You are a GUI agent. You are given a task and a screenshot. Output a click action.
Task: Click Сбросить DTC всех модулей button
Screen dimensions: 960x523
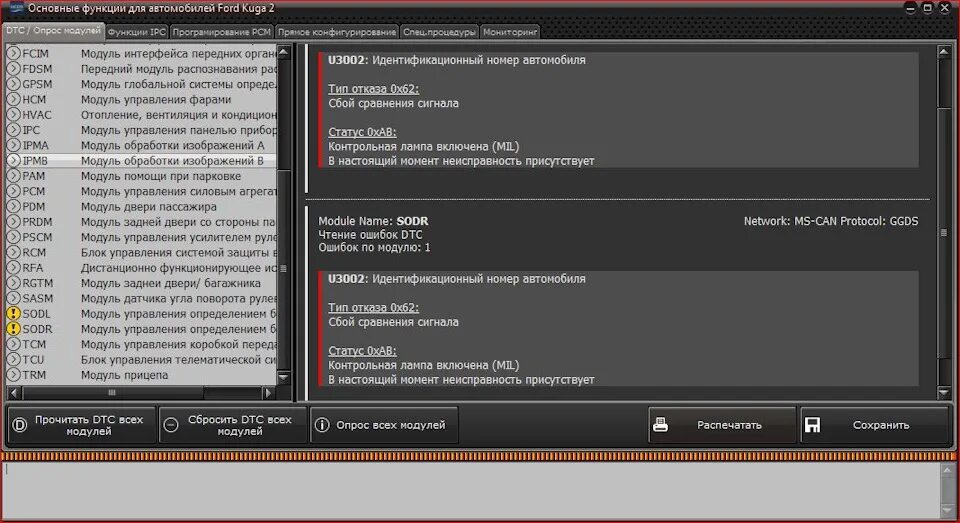[233, 425]
